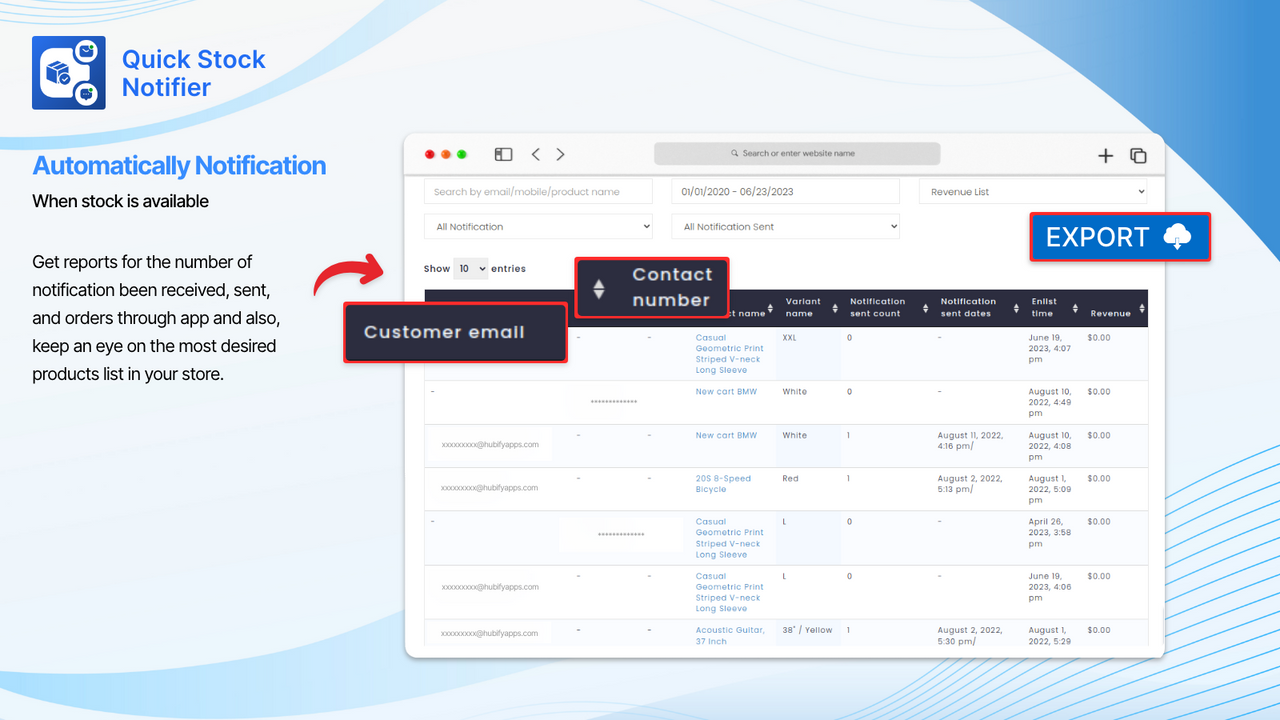Click the browser forward arrow
The width and height of the screenshot is (1280, 720).
[560, 154]
